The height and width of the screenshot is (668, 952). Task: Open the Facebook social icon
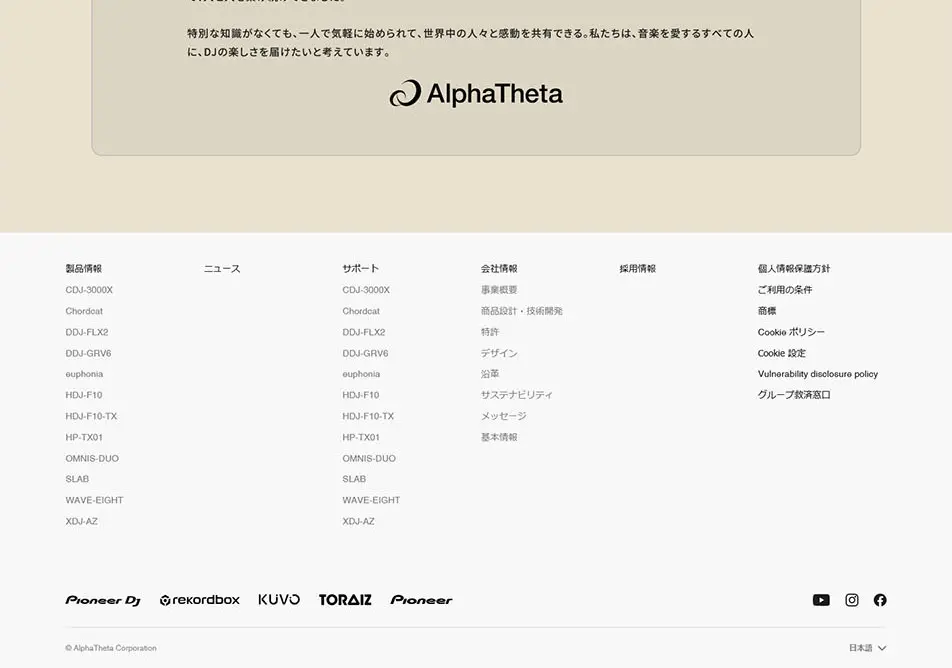pos(880,600)
